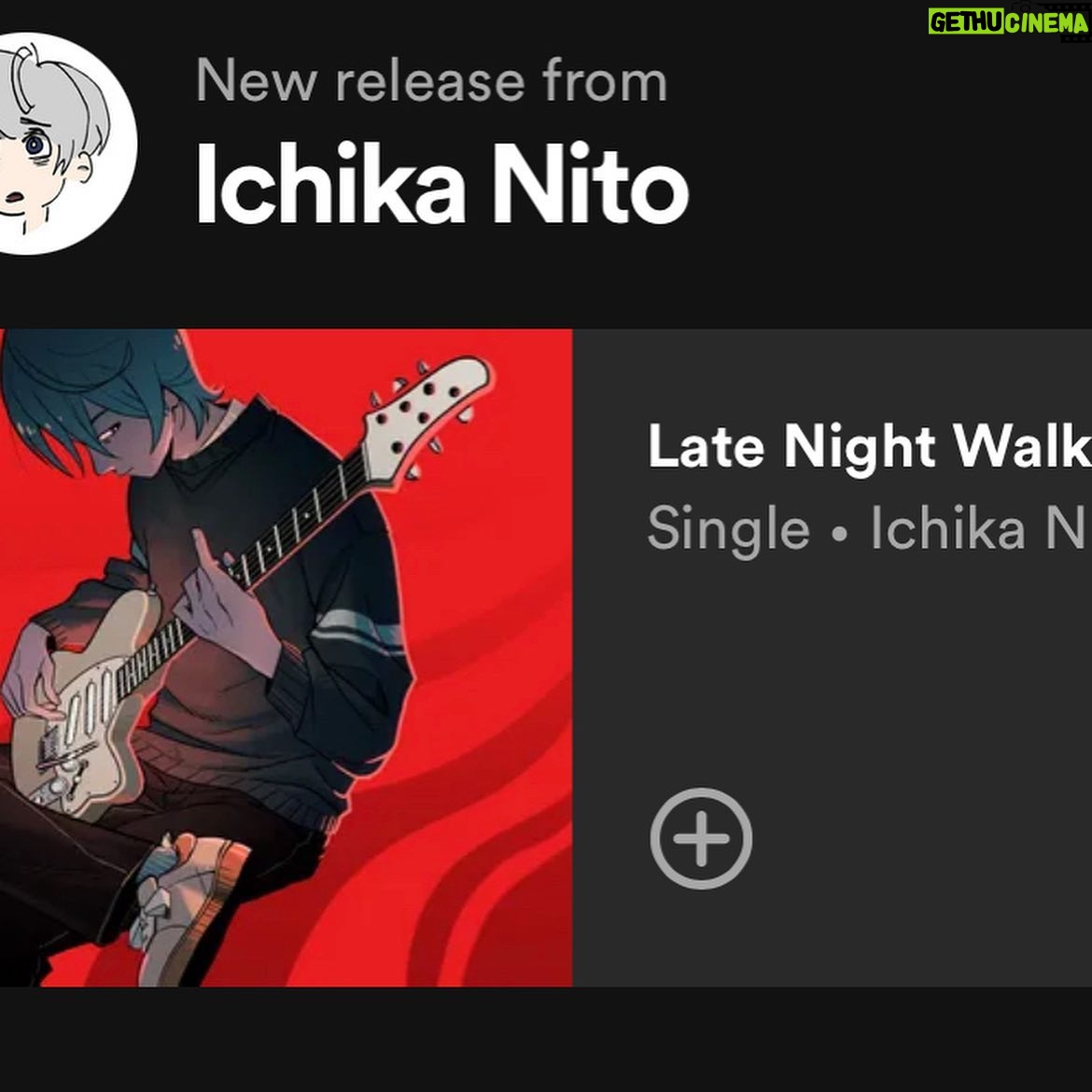Image resolution: width=1092 pixels, height=1092 pixels.
Task: Click the green GETHU part of watermark
Action: (x=966, y=22)
